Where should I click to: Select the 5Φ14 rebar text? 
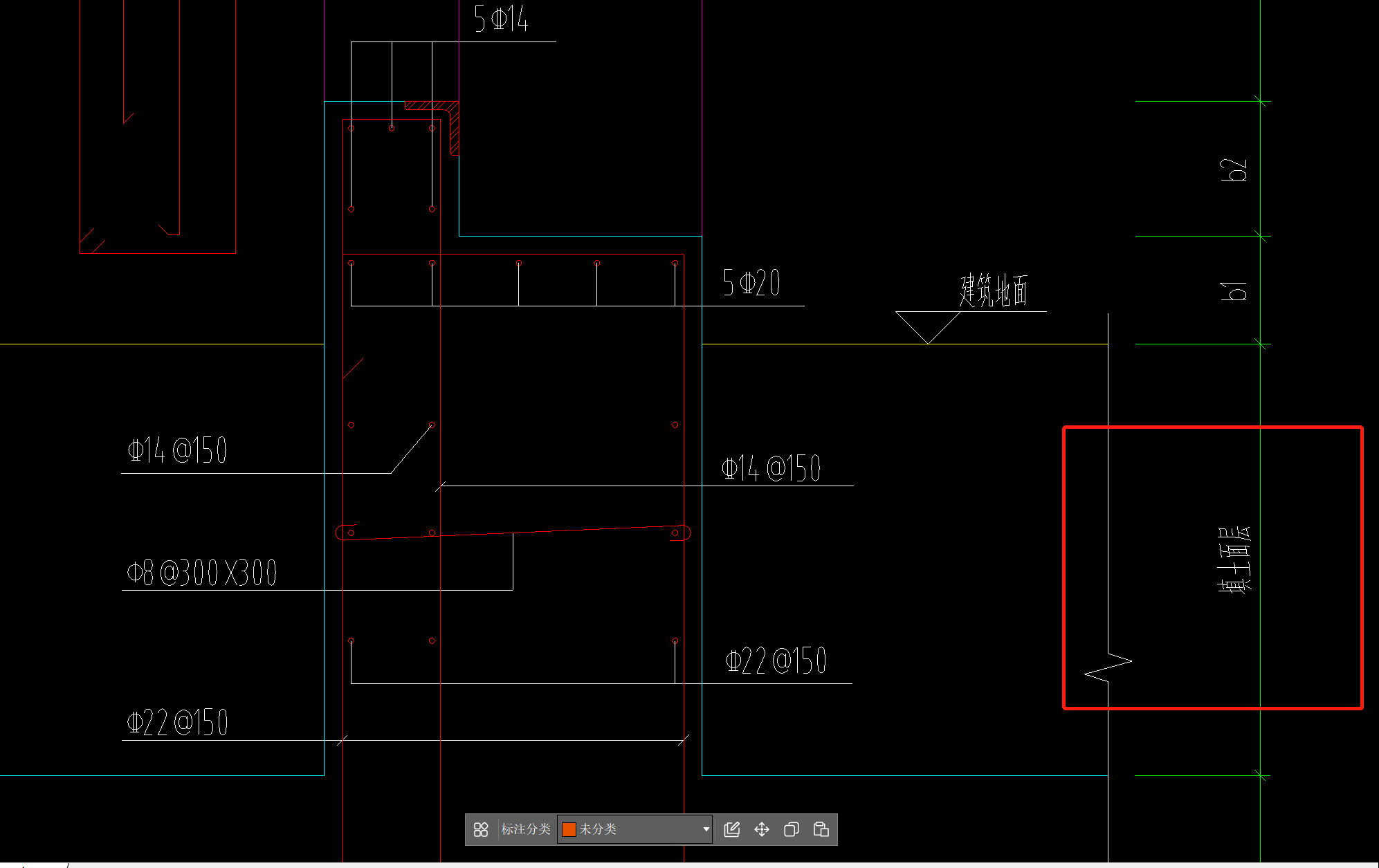point(502,19)
